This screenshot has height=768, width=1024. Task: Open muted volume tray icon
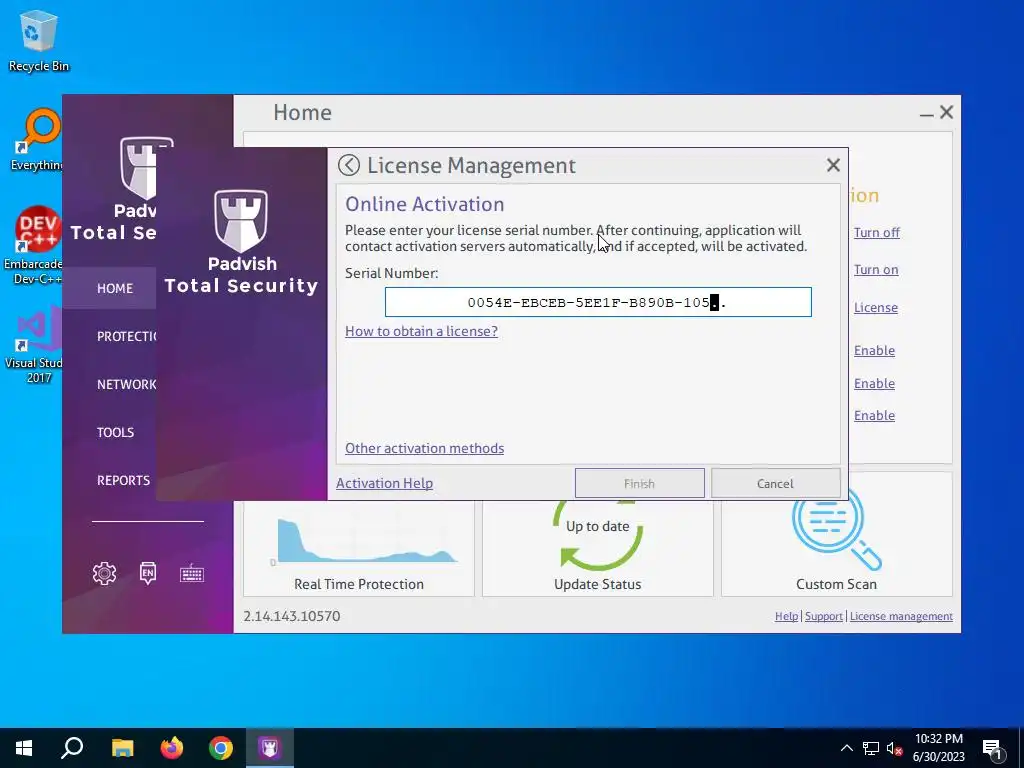[895, 749]
